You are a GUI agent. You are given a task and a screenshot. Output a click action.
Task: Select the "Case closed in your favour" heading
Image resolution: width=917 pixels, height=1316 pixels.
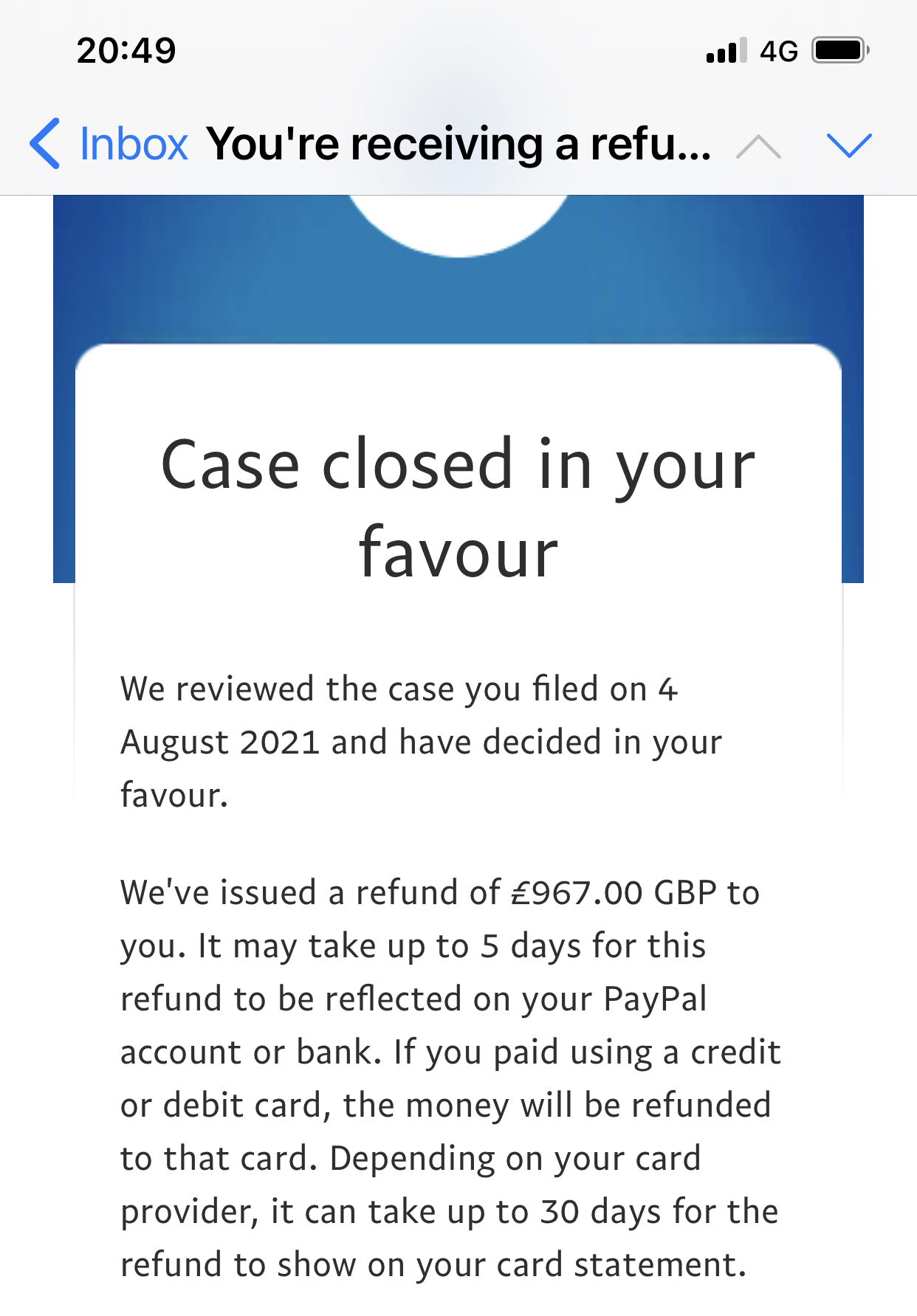coord(458,509)
